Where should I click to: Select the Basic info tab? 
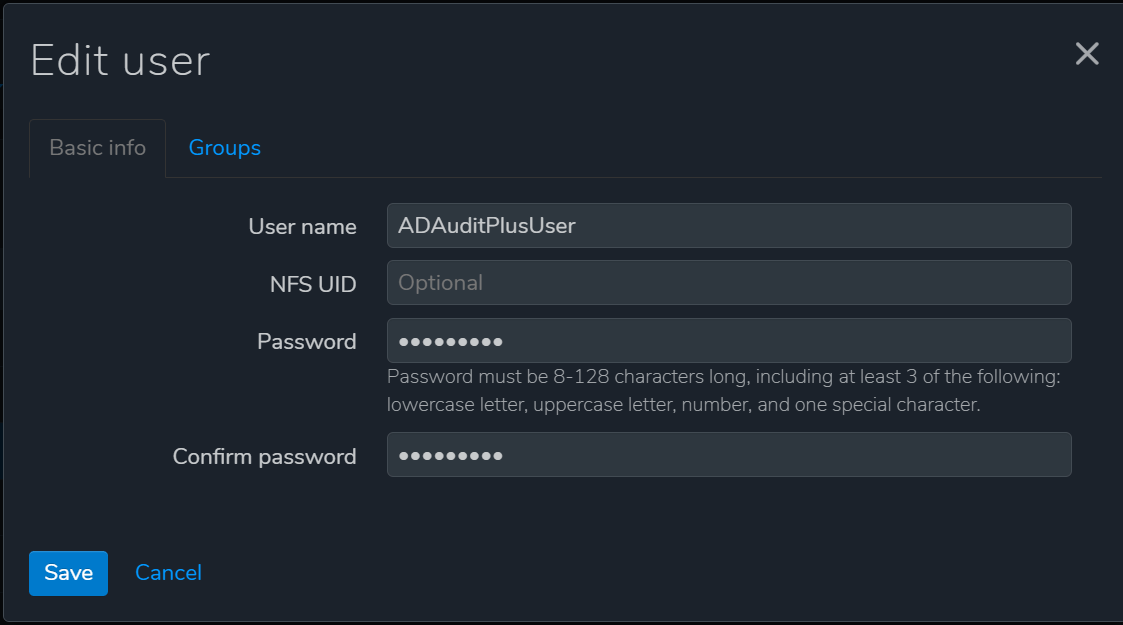pos(98,148)
